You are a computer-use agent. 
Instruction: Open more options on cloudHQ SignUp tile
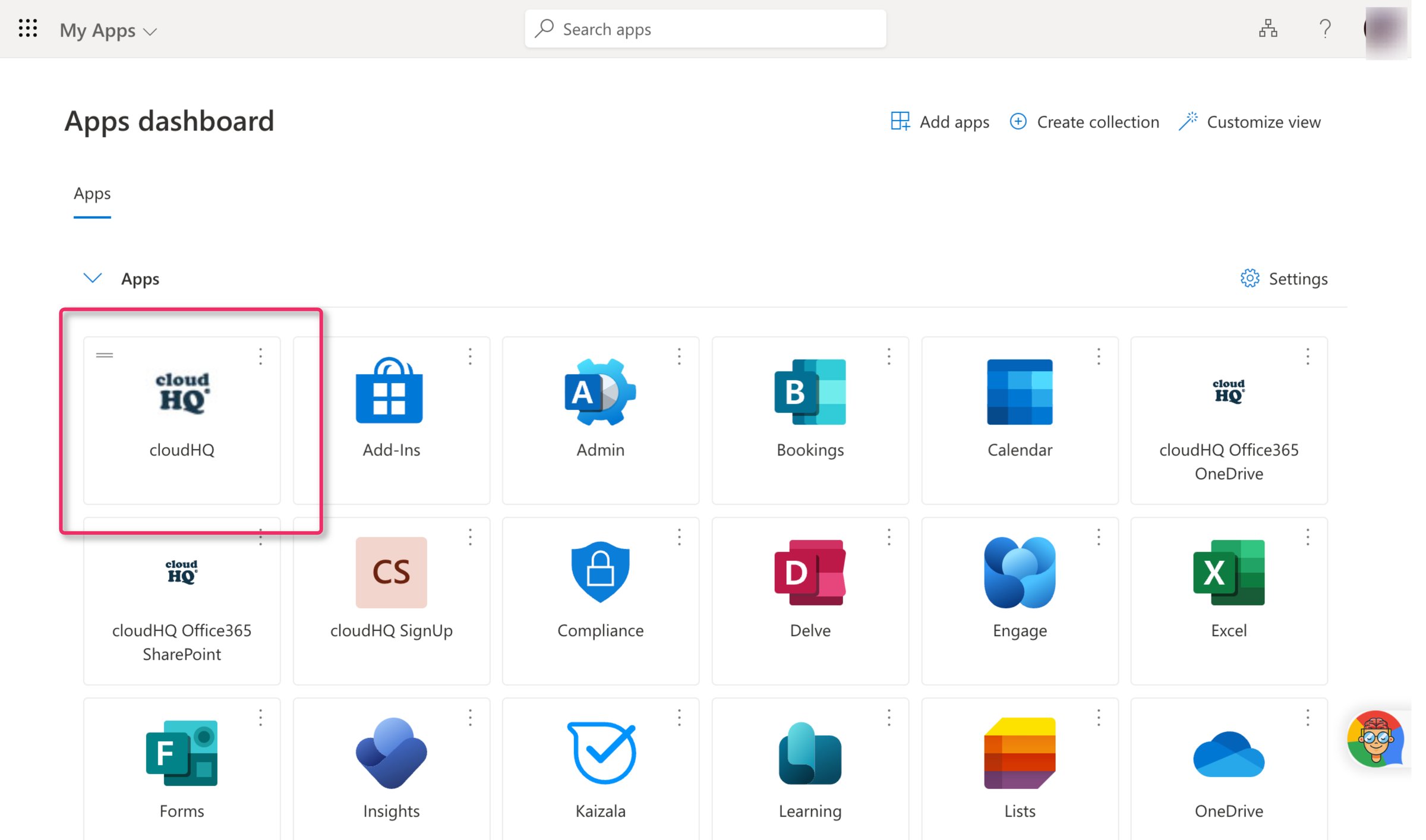470,537
